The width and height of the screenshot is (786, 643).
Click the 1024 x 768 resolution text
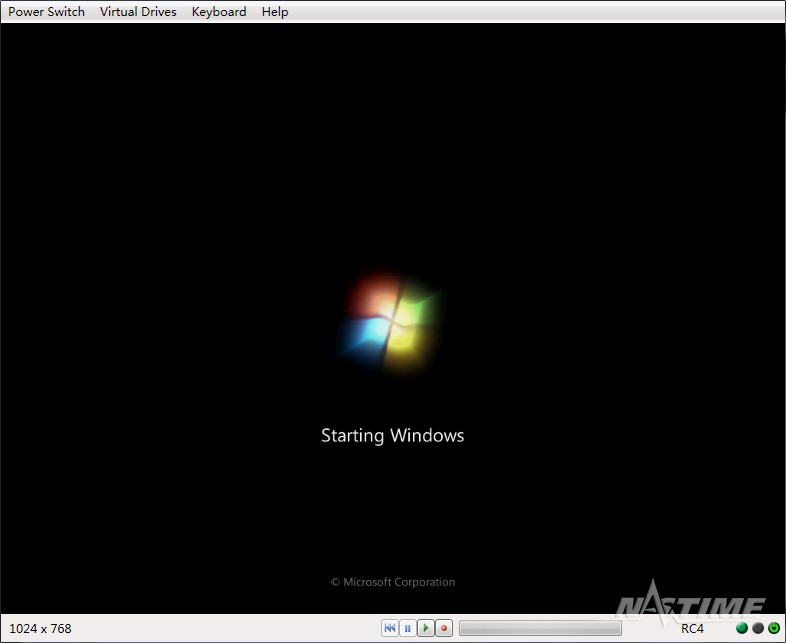pyautogui.click(x=41, y=628)
